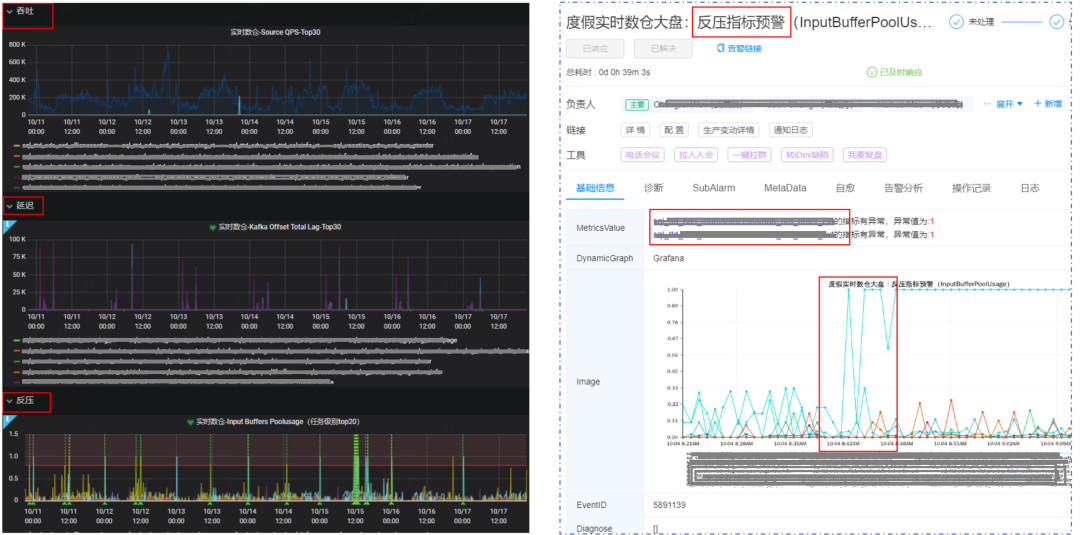Collapse the 反压 dashboard row

(10, 401)
